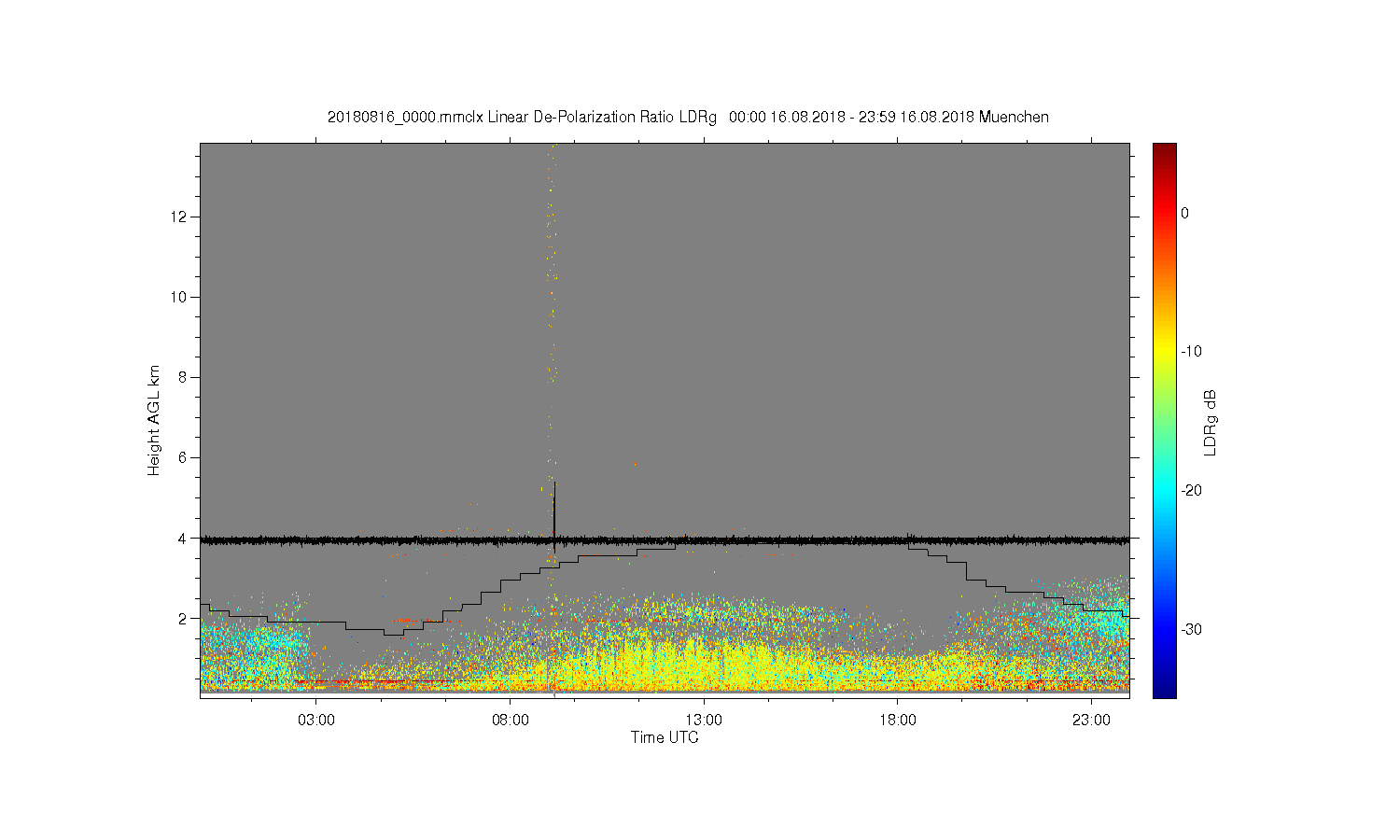Screen dimensions: 1400x840
Task: Click the colorbar value '-10'
Action: tap(1191, 352)
